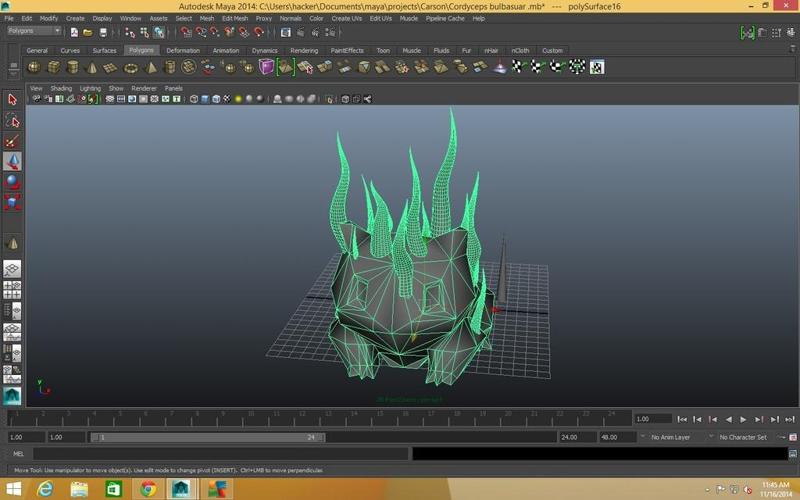
Task: Open viewport Lighting menu
Action: 90,88
